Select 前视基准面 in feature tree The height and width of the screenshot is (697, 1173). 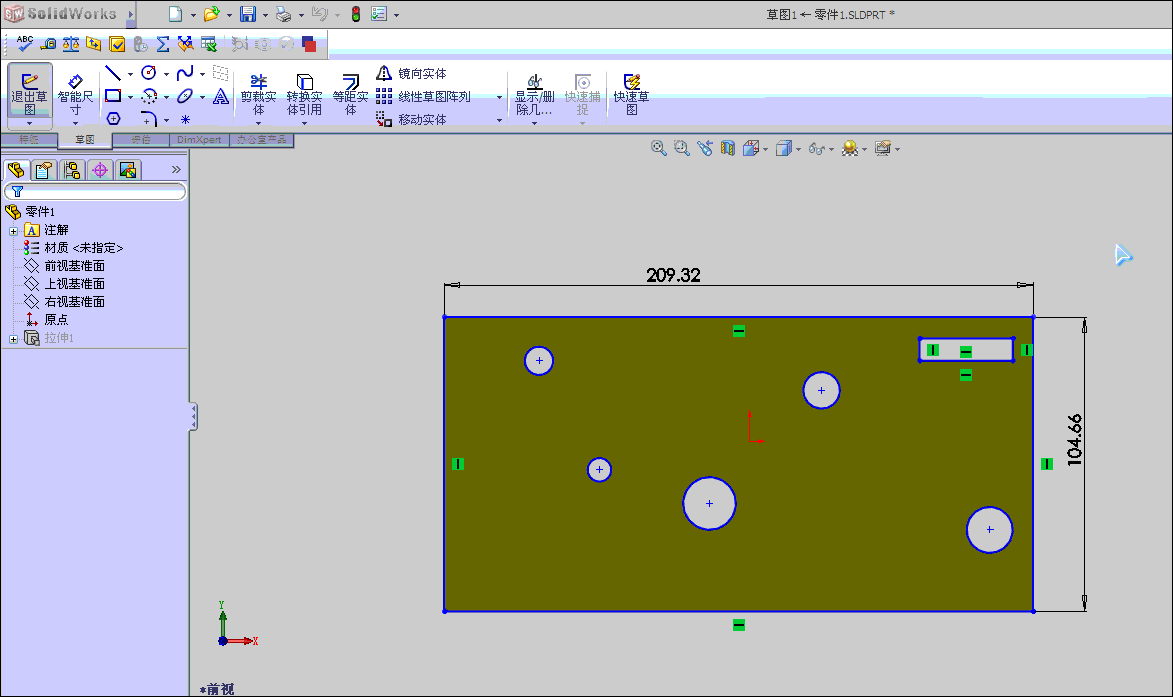[74, 265]
